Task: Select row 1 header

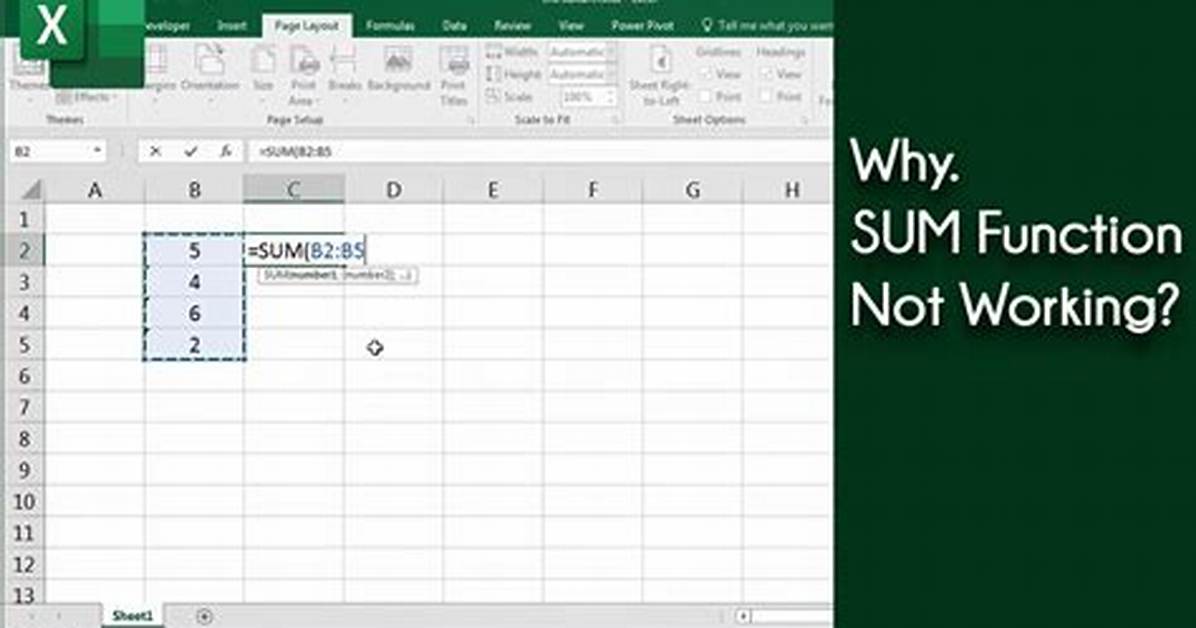Action: (24, 220)
